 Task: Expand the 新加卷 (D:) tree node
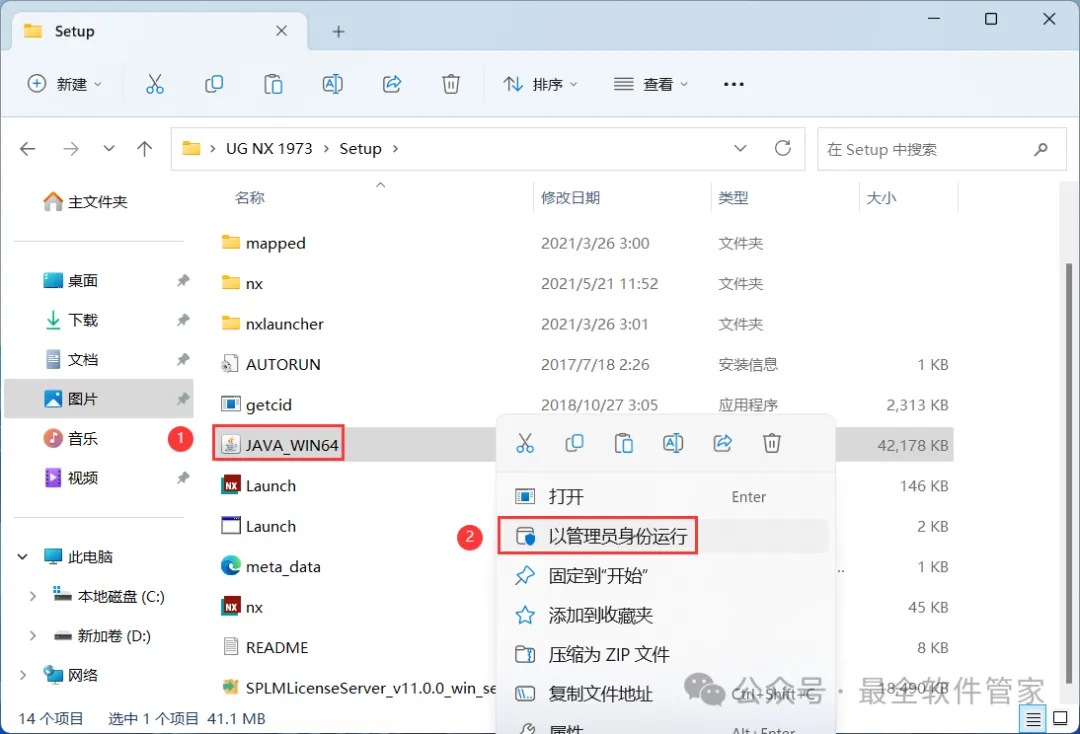(32, 636)
